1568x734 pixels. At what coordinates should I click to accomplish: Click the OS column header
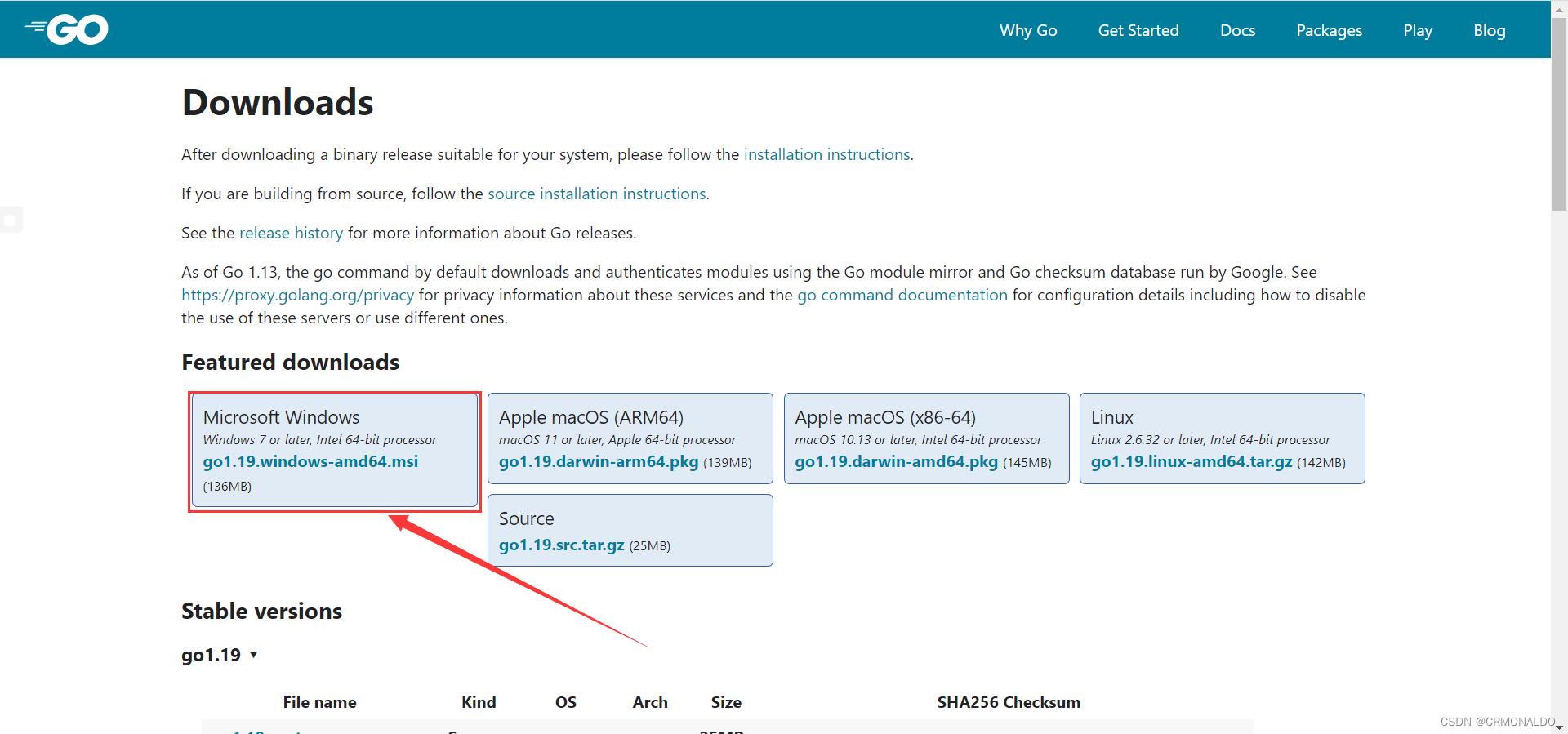pos(566,702)
